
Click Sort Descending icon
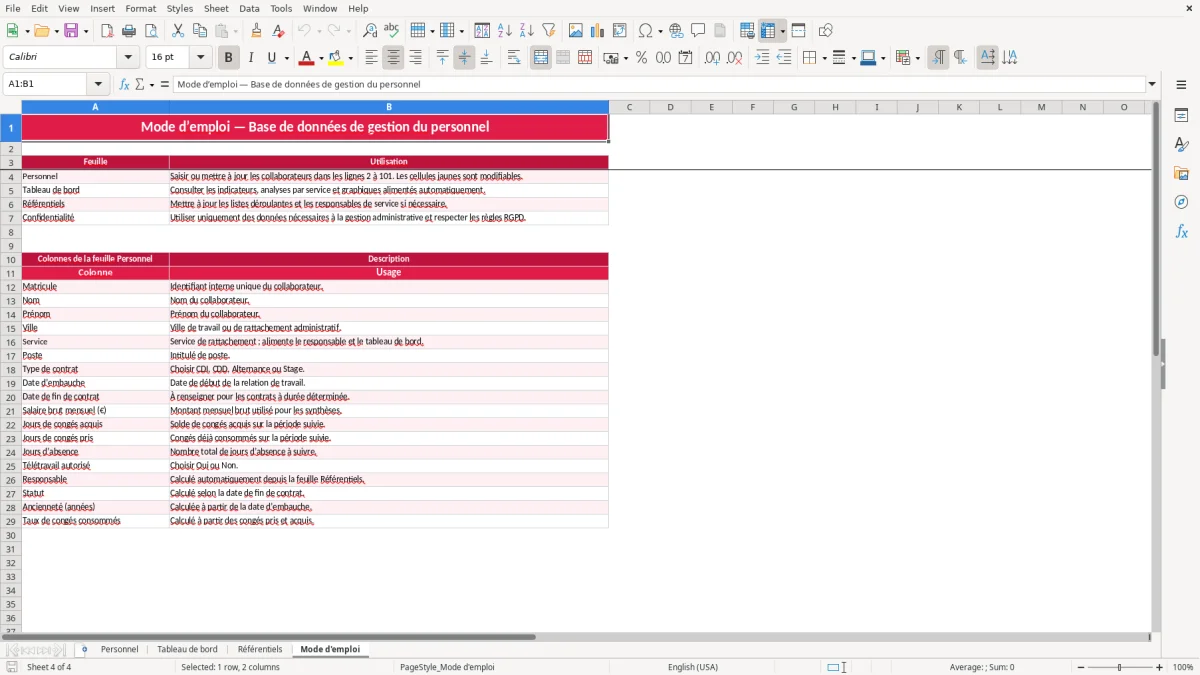(x=527, y=31)
